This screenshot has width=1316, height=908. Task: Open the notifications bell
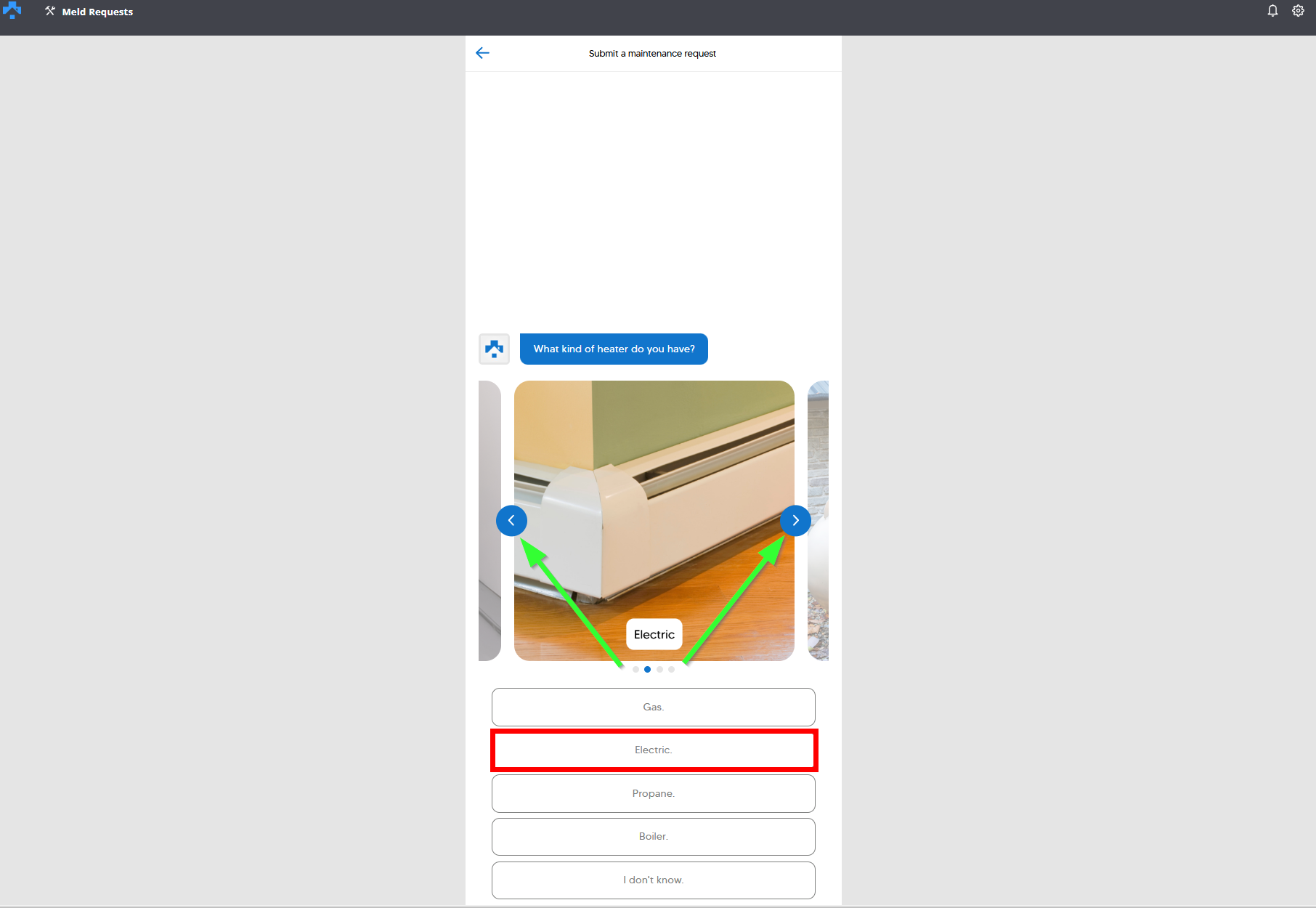(1272, 11)
